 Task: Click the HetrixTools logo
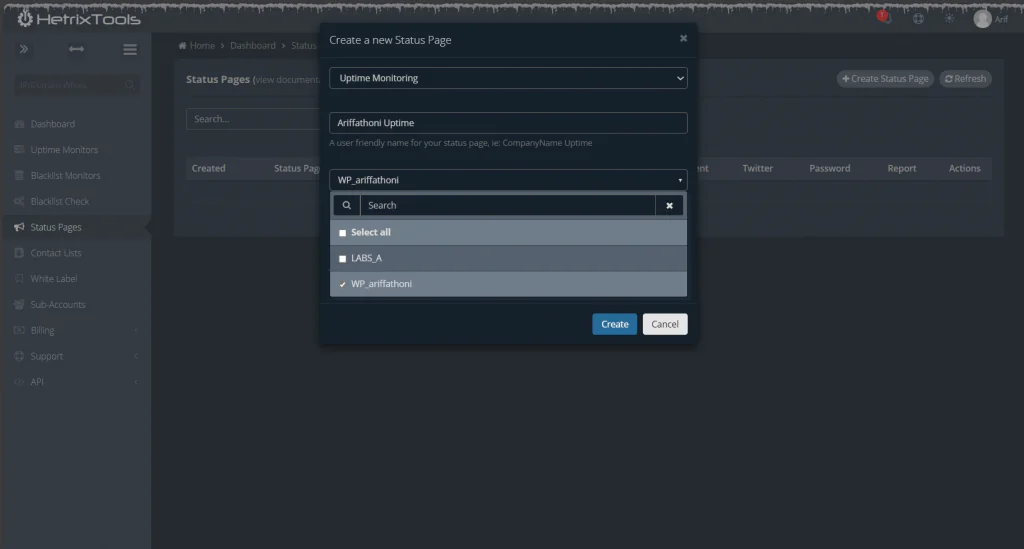pos(78,19)
